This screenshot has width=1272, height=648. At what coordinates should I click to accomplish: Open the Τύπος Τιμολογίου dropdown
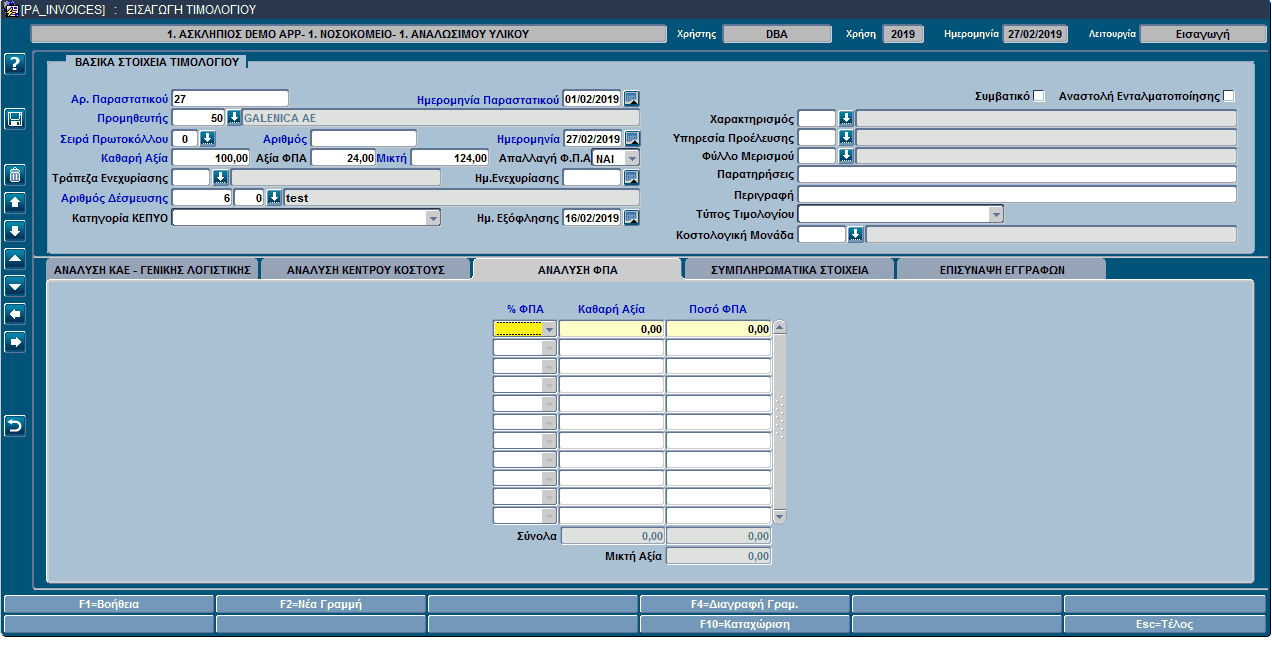[x=995, y=214]
